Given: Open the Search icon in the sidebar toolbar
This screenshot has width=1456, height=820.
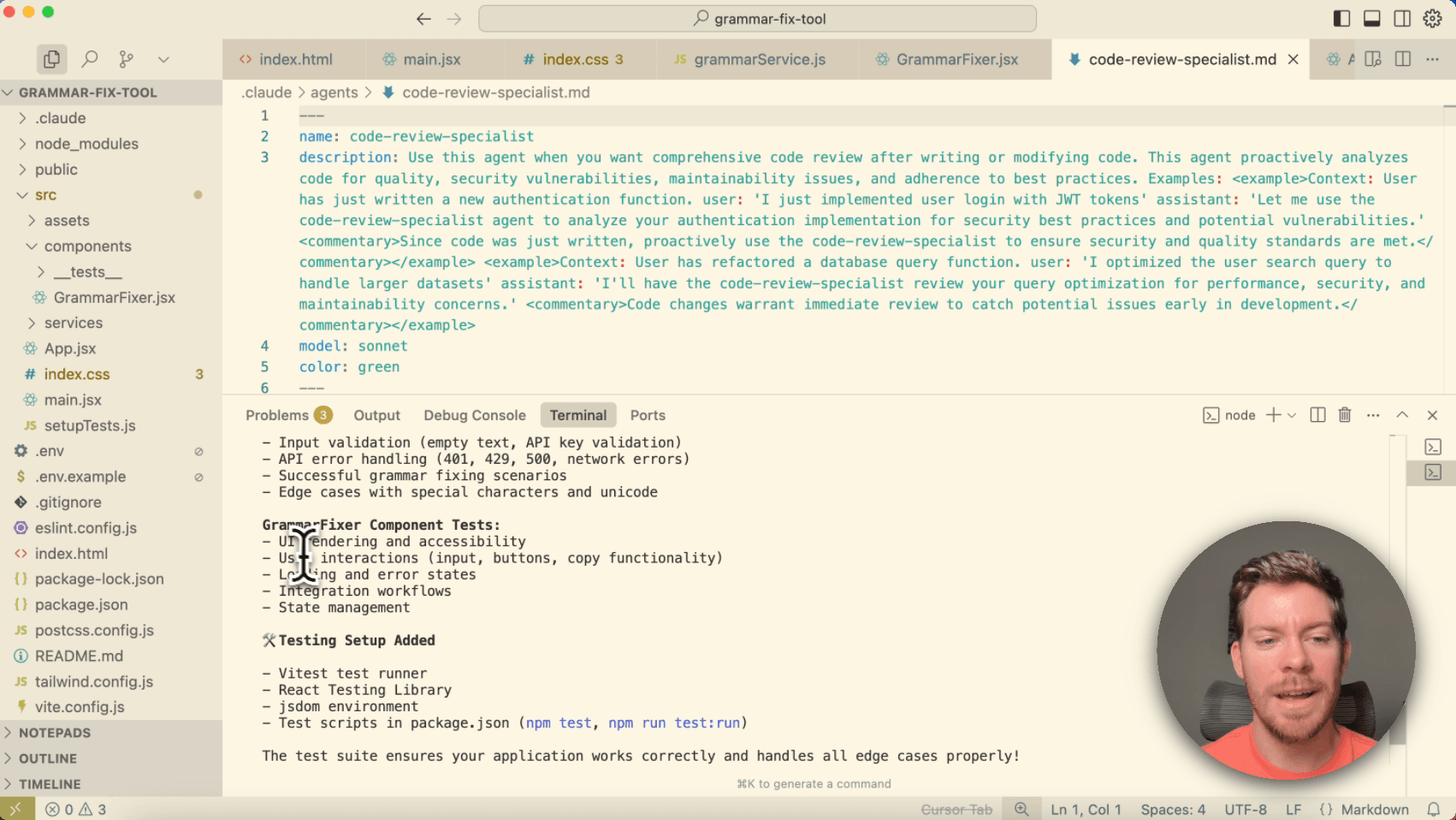Looking at the screenshot, I should 89,58.
